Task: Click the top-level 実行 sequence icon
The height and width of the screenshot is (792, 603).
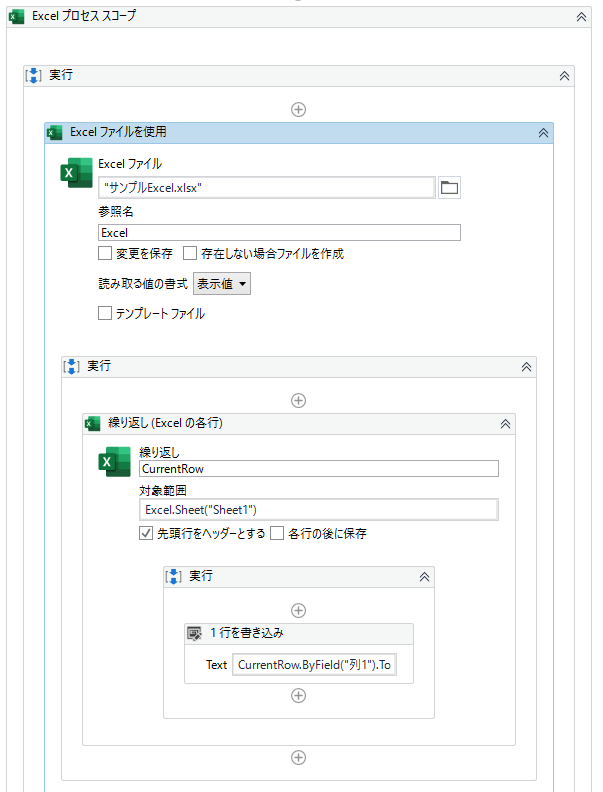Action: point(33,76)
